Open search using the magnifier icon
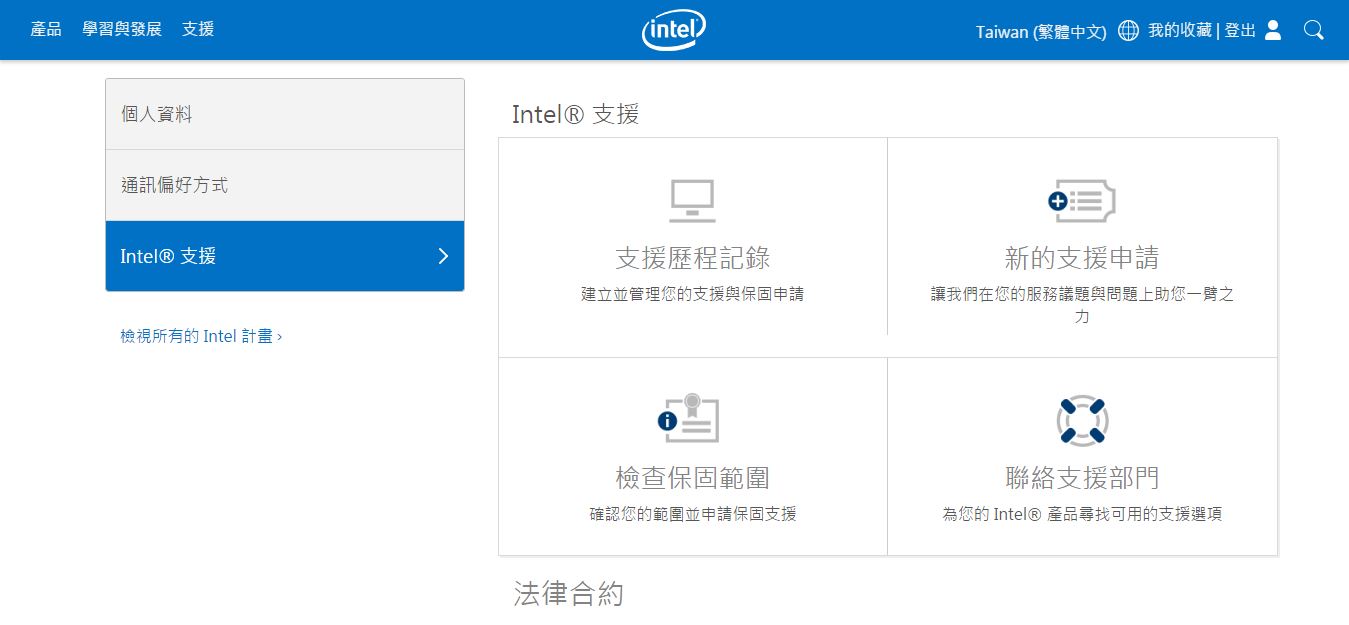Screen dimensions: 1349x625 click(1313, 30)
